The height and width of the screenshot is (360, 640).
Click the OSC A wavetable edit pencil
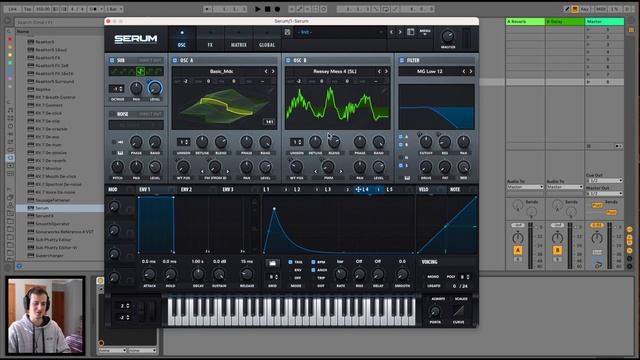tap(270, 91)
